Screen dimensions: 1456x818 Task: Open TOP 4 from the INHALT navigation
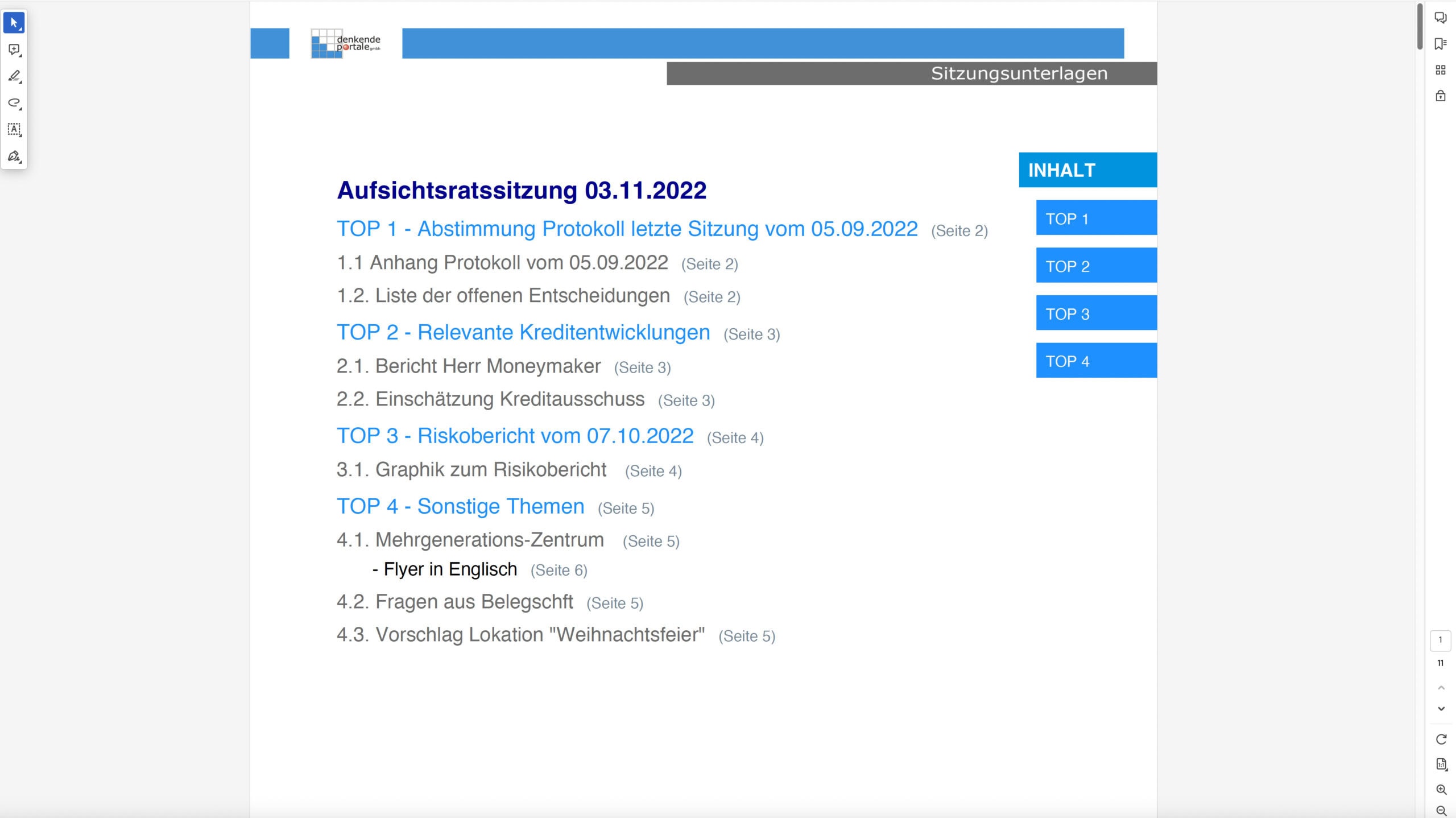click(1095, 360)
